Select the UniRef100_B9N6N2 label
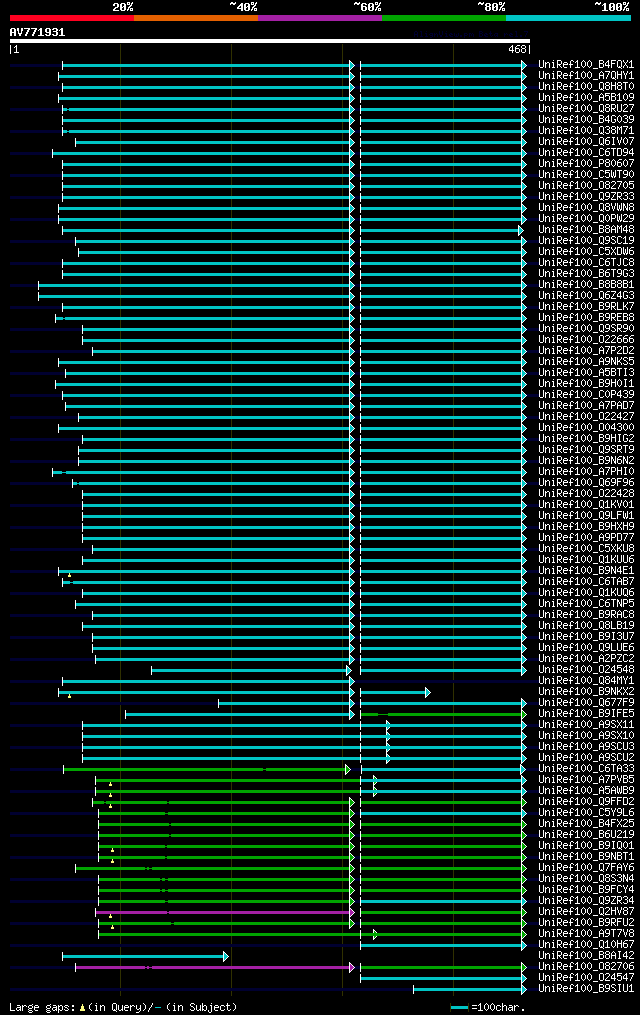640x1015 pixels. pos(586,461)
